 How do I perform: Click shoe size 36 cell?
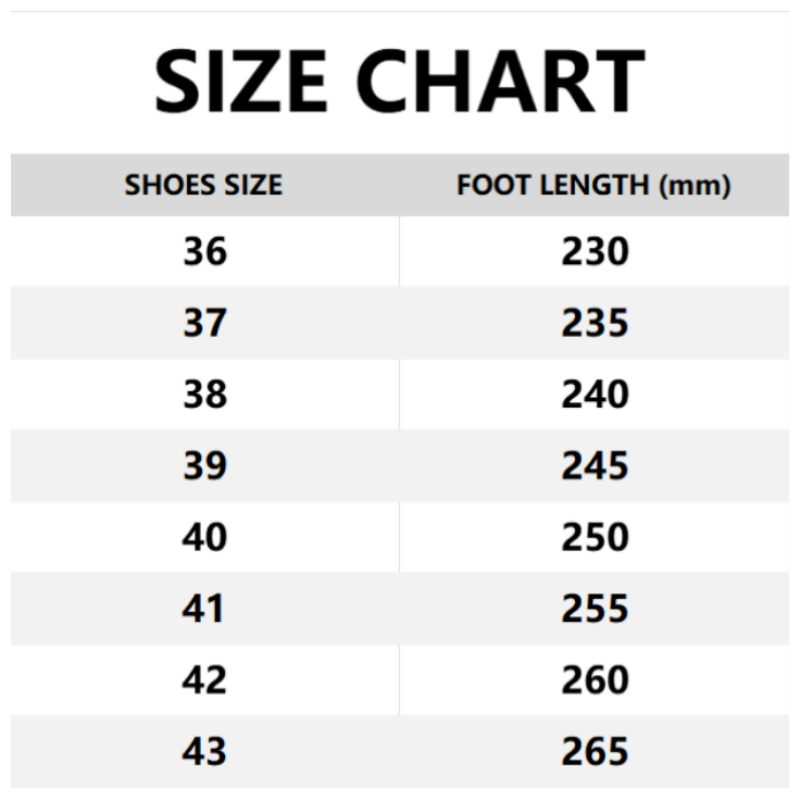[x=204, y=251]
